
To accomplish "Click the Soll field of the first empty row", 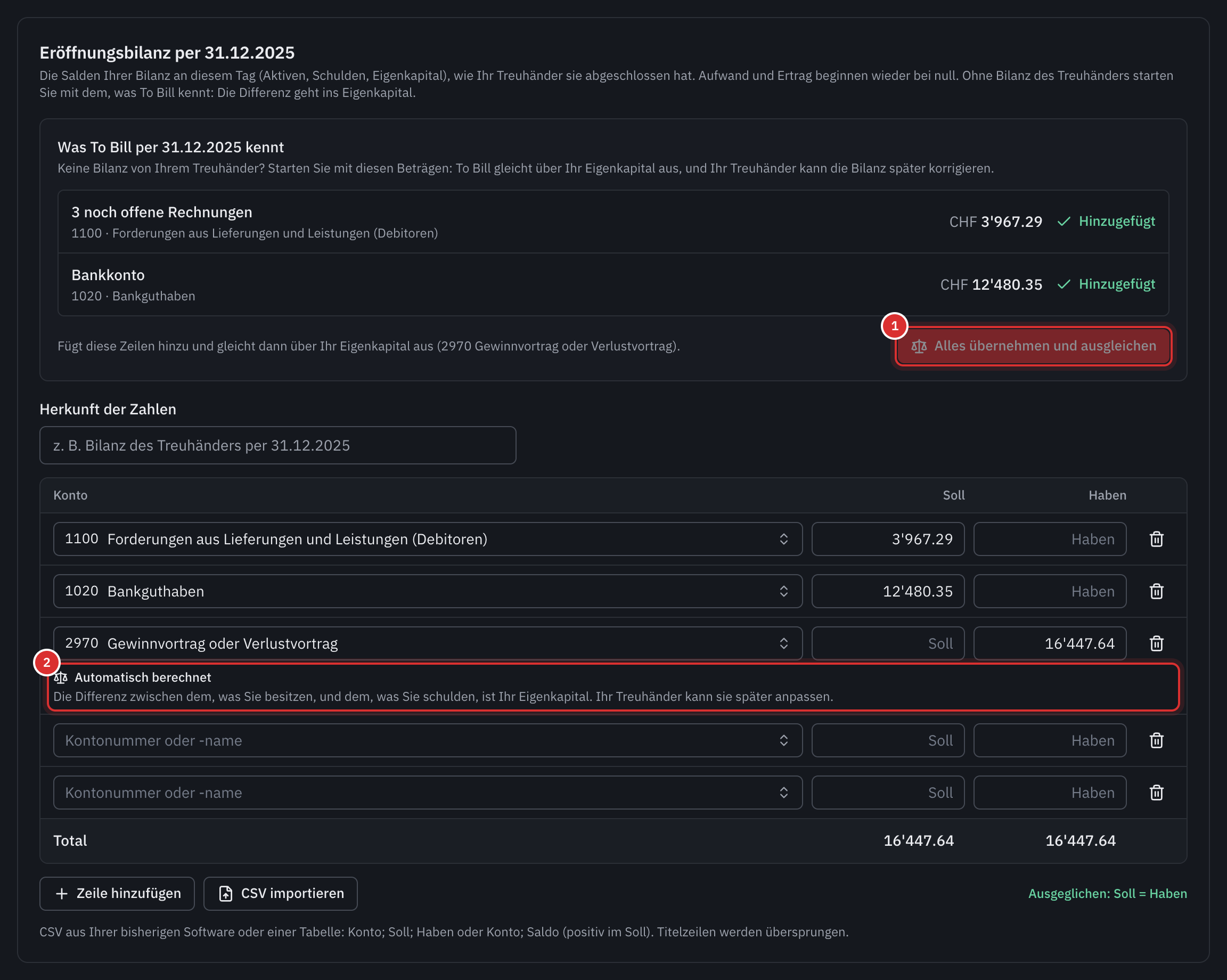I will coord(888,740).
